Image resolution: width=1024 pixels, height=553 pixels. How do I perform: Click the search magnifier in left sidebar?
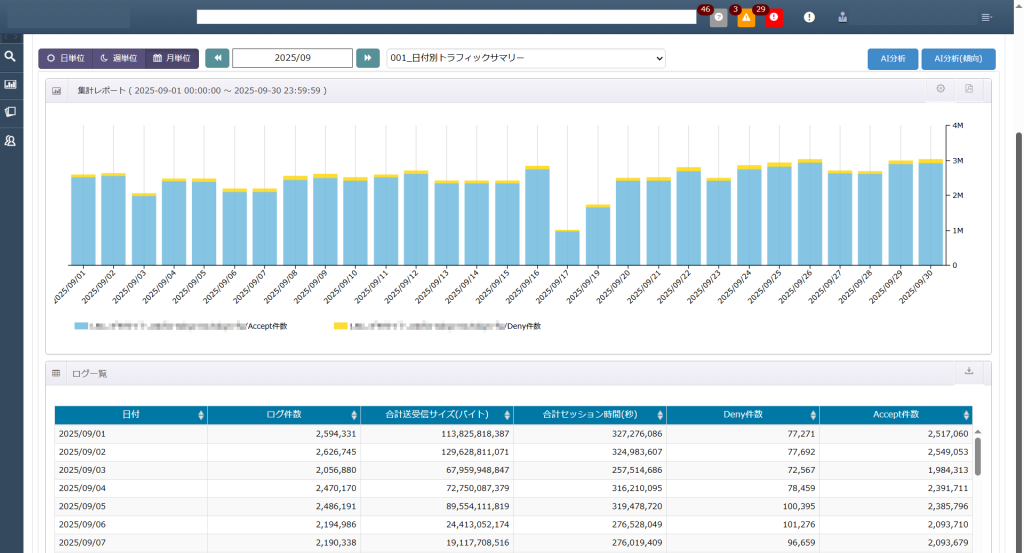[10, 57]
